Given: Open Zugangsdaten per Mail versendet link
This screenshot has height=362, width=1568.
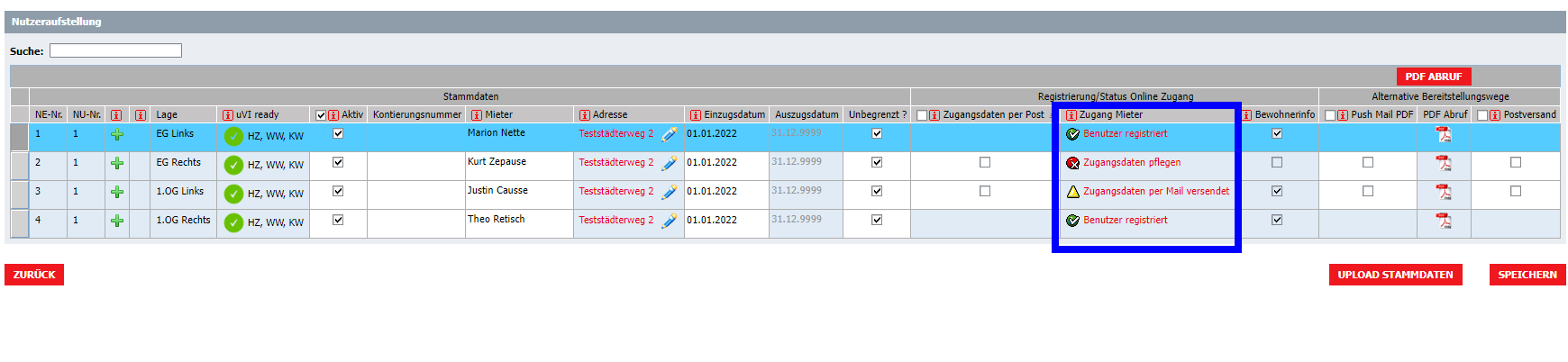Looking at the screenshot, I should pyautogui.click(x=1156, y=191).
